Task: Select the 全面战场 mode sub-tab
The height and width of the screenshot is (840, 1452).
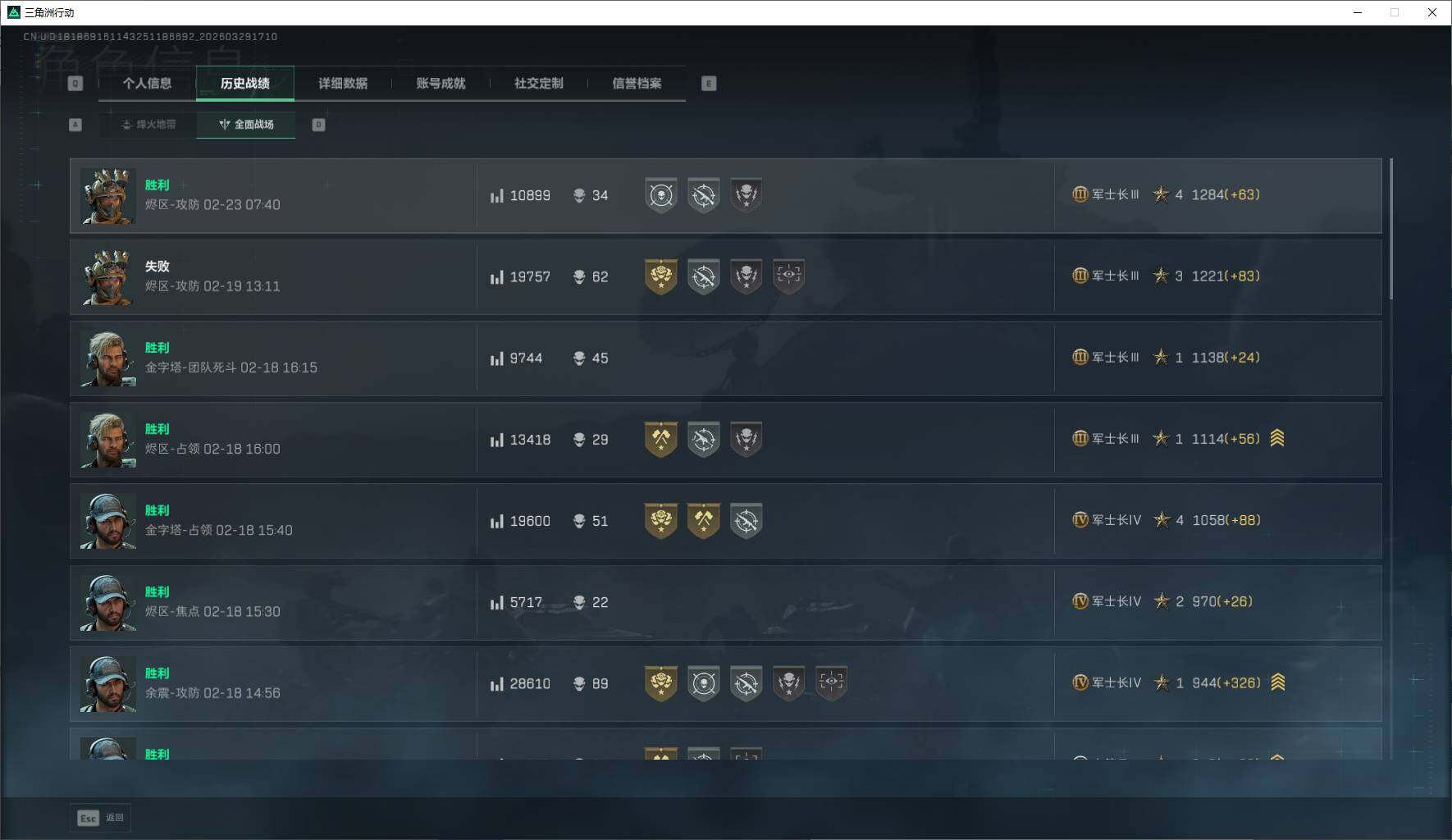Action: (x=246, y=125)
